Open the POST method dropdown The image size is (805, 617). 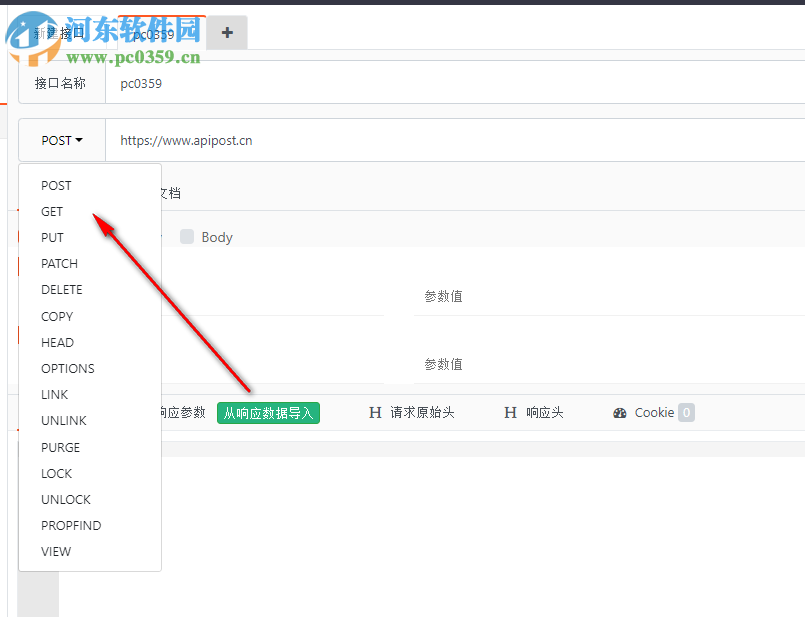pyautogui.click(x=61, y=140)
